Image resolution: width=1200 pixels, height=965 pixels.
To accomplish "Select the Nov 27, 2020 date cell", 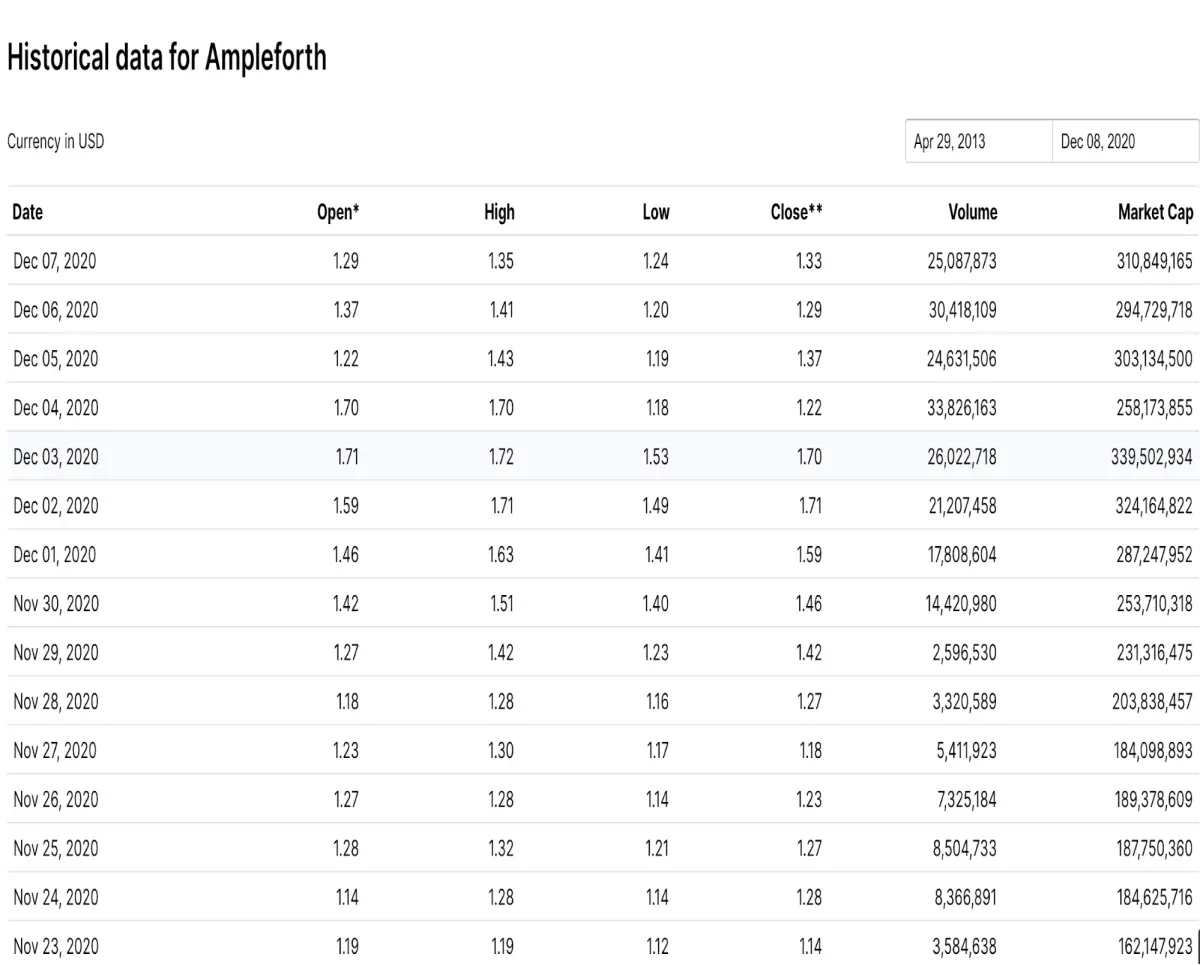I will tap(55, 751).
